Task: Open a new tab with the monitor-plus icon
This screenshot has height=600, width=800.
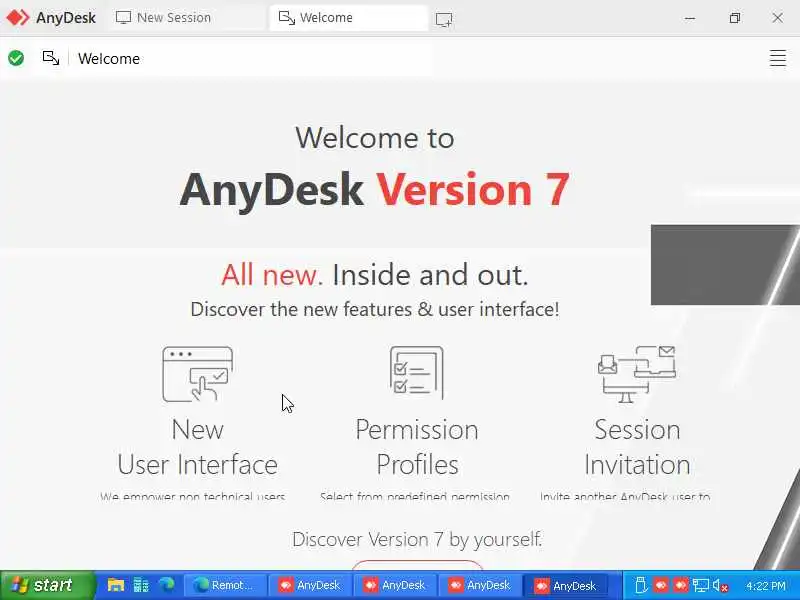Action: click(444, 19)
